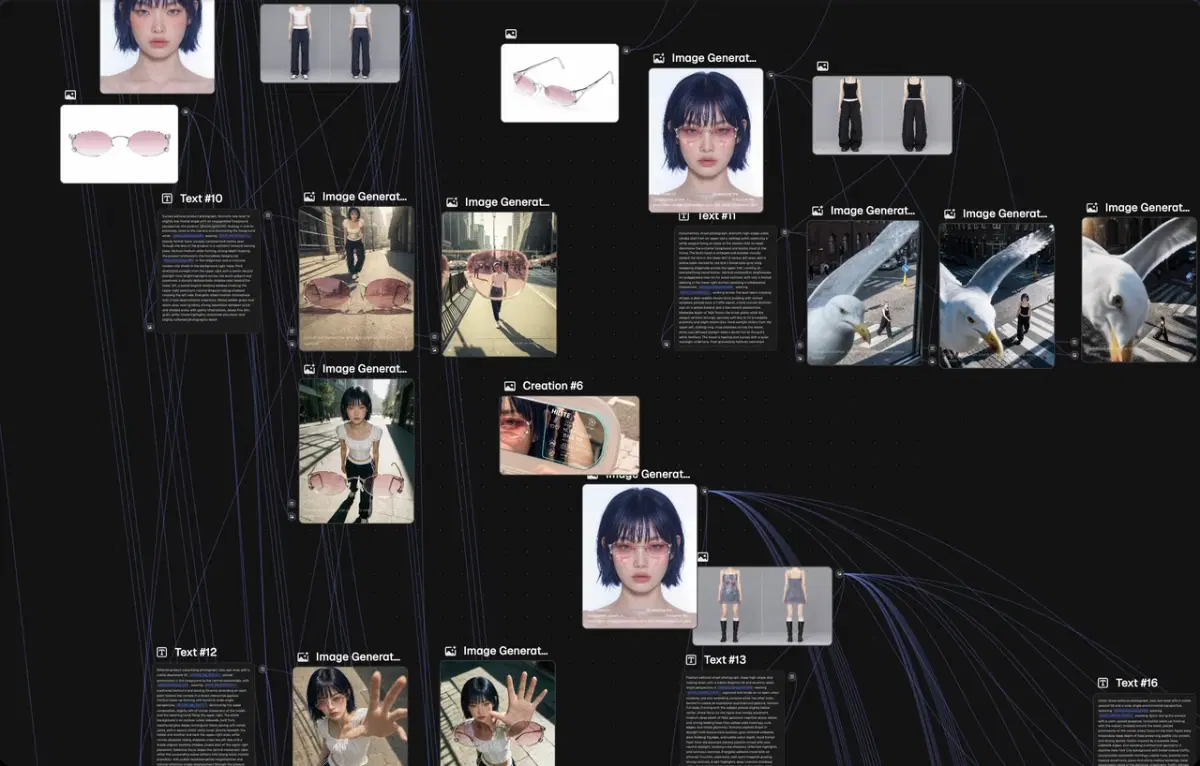Click generation icon above top portrait with pink glasses
The image size is (1200, 766).
coord(659,59)
